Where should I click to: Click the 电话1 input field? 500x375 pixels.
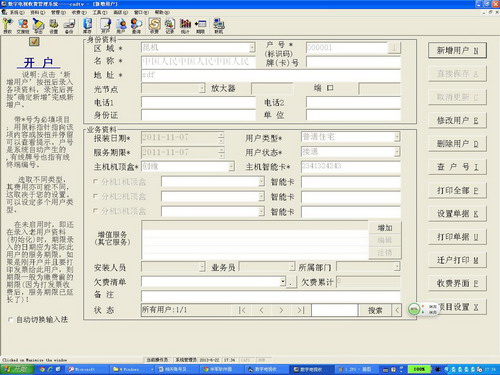(198, 102)
